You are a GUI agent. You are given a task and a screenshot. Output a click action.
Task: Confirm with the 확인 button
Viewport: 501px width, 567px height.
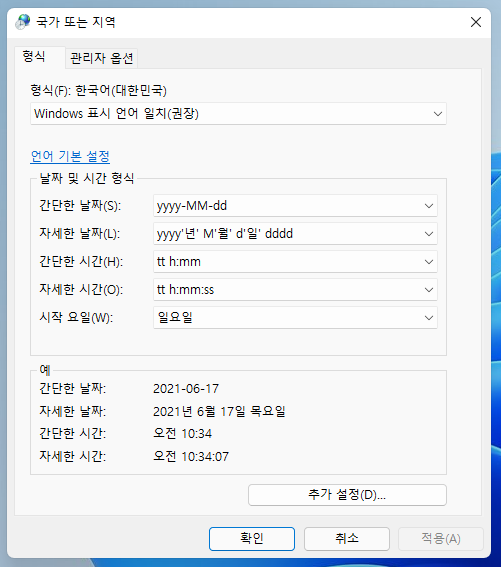[252, 538]
